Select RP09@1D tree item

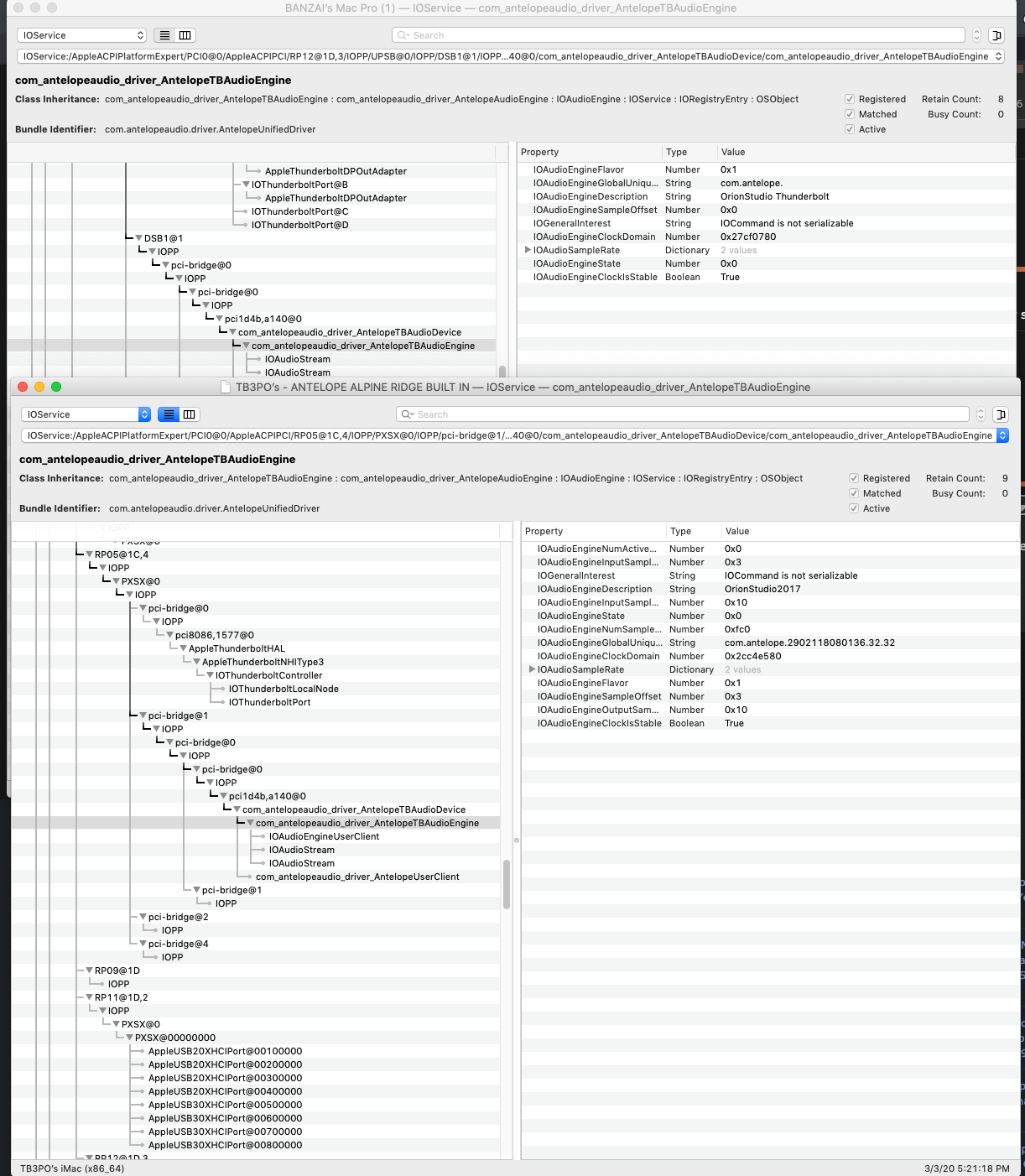pyautogui.click(x=117, y=970)
